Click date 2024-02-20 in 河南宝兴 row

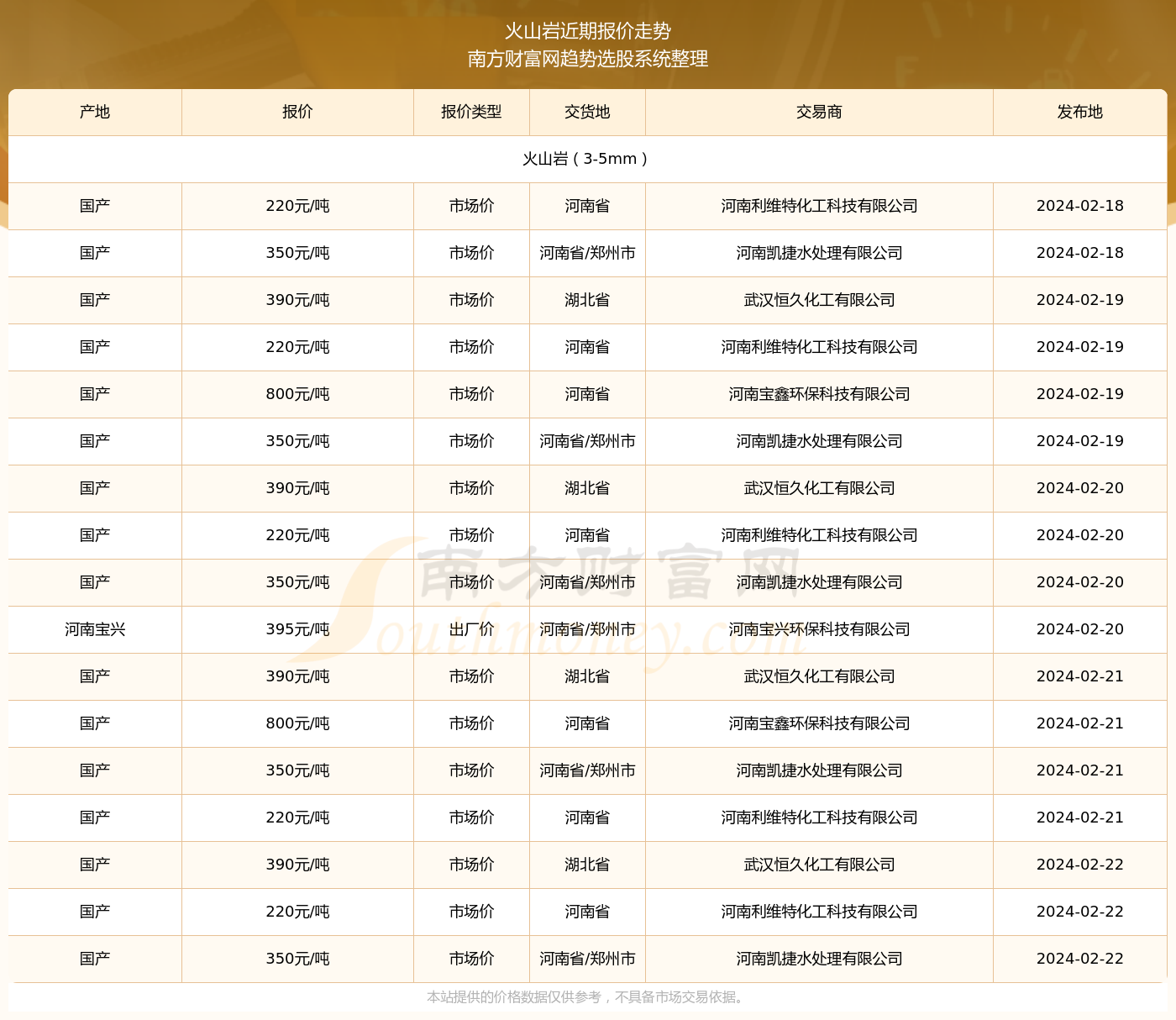point(1080,629)
